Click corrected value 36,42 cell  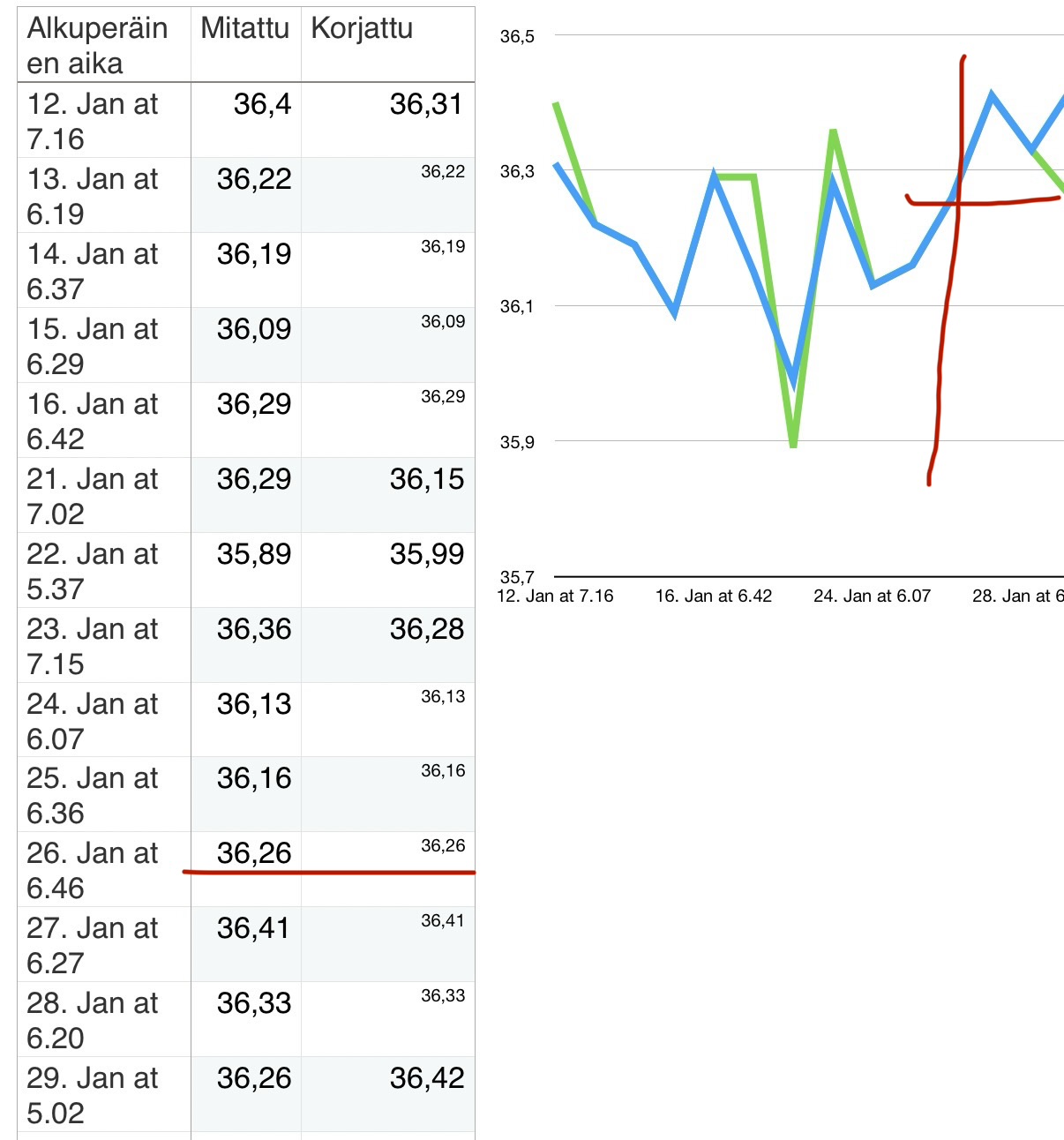click(x=387, y=1095)
